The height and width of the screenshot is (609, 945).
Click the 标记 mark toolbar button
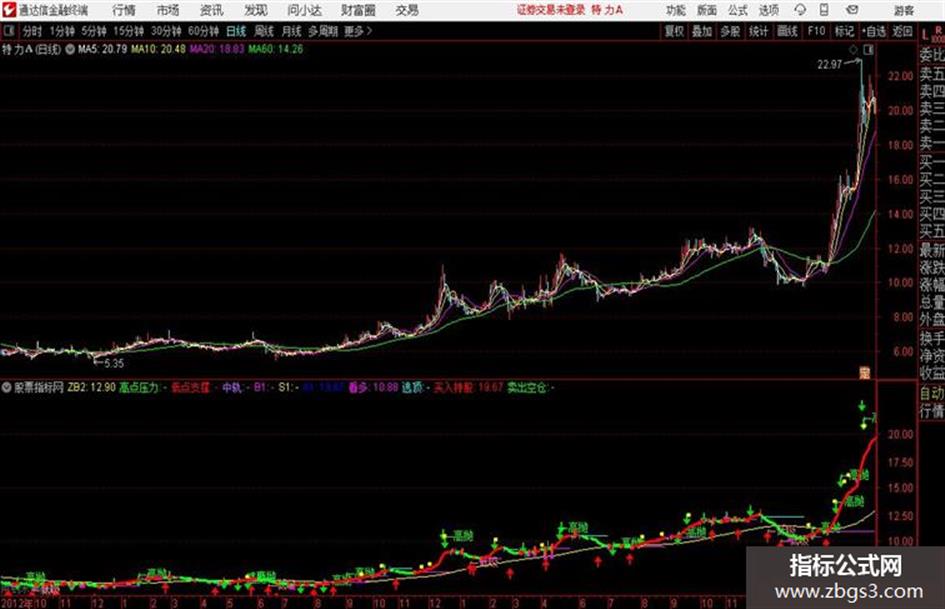pyautogui.click(x=844, y=31)
